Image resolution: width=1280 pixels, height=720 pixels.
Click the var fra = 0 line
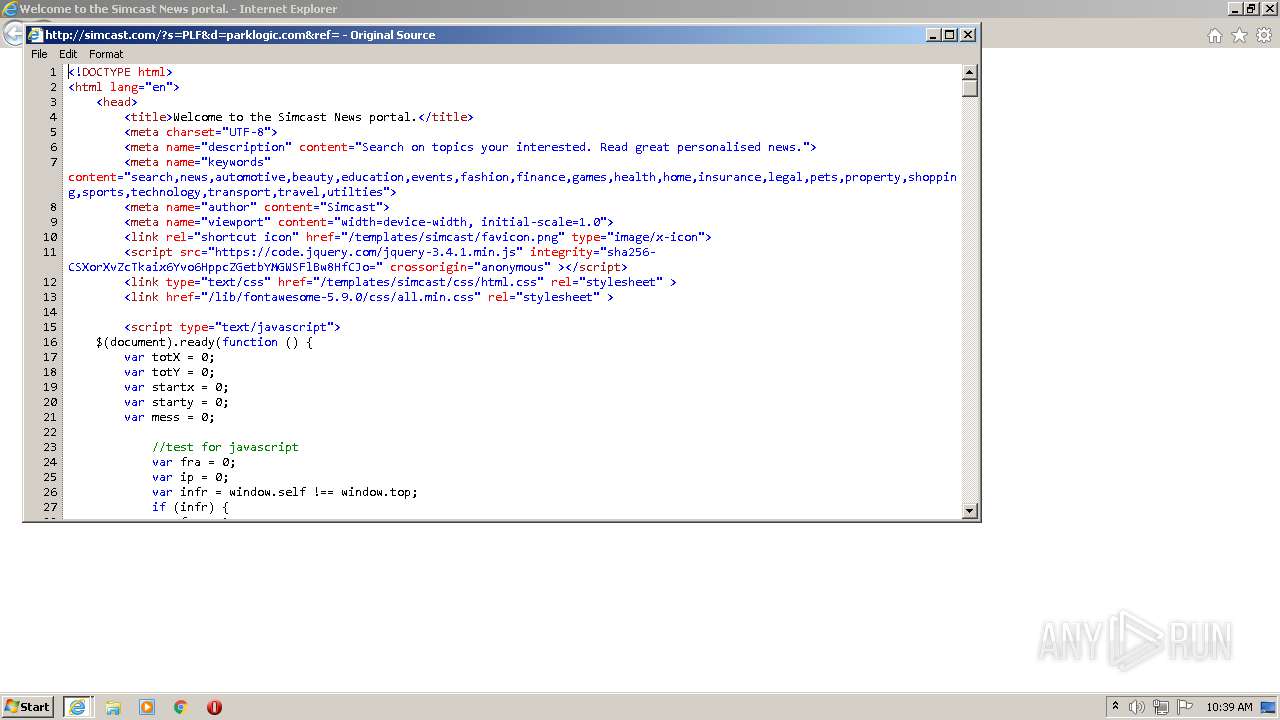click(194, 462)
